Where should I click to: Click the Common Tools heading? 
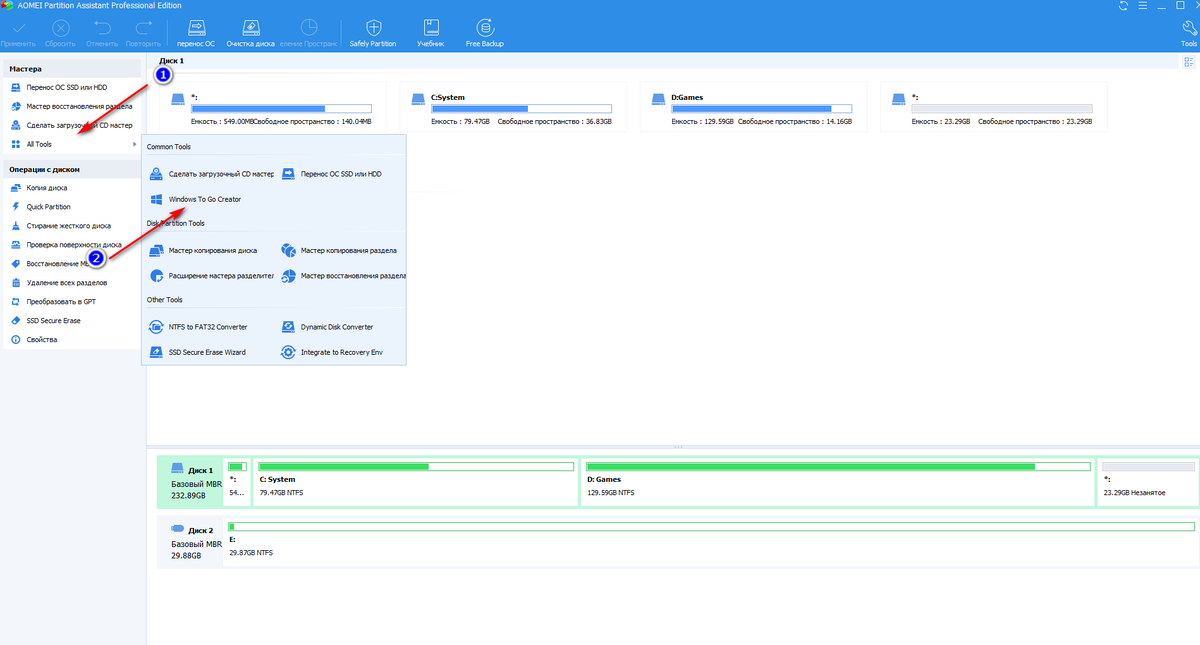point(169,147)
